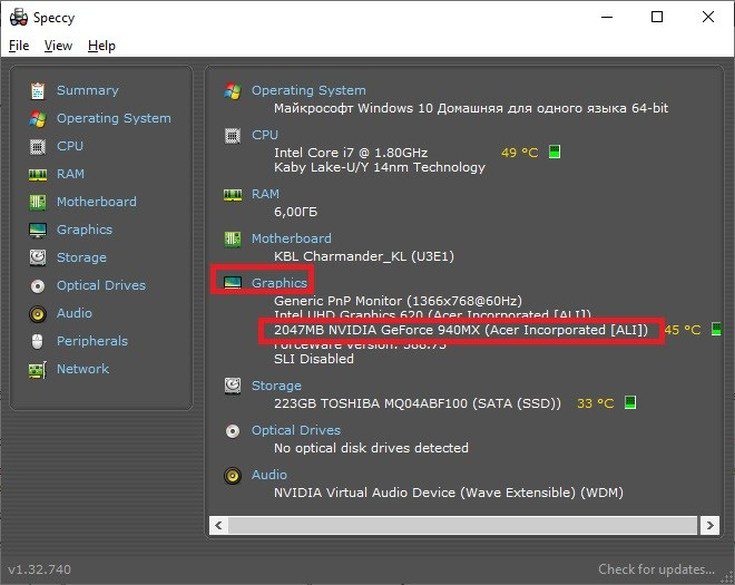This screenshot has height=585, width=735.
Task: Click the 49 °C CPU temperature value
Action: click(x=520, y=153)
